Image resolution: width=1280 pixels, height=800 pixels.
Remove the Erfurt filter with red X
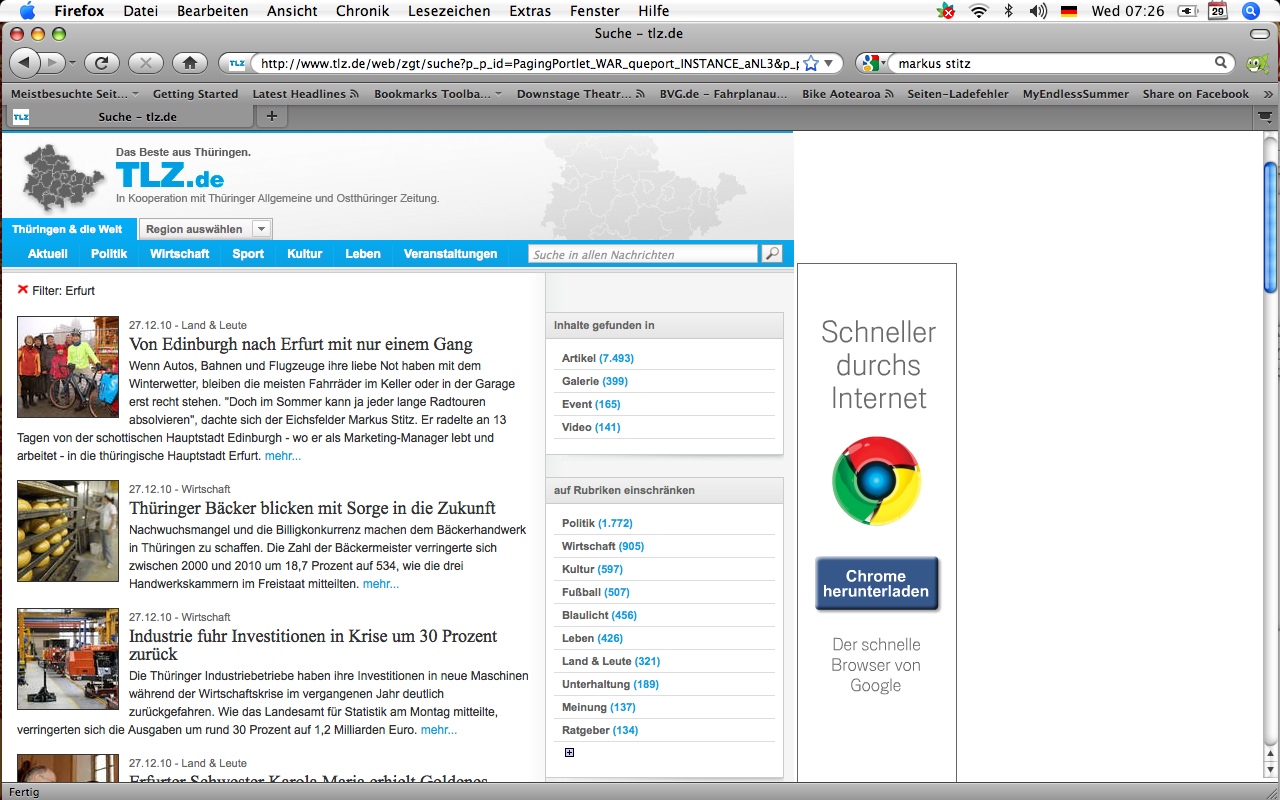click(x=23, y=290)
